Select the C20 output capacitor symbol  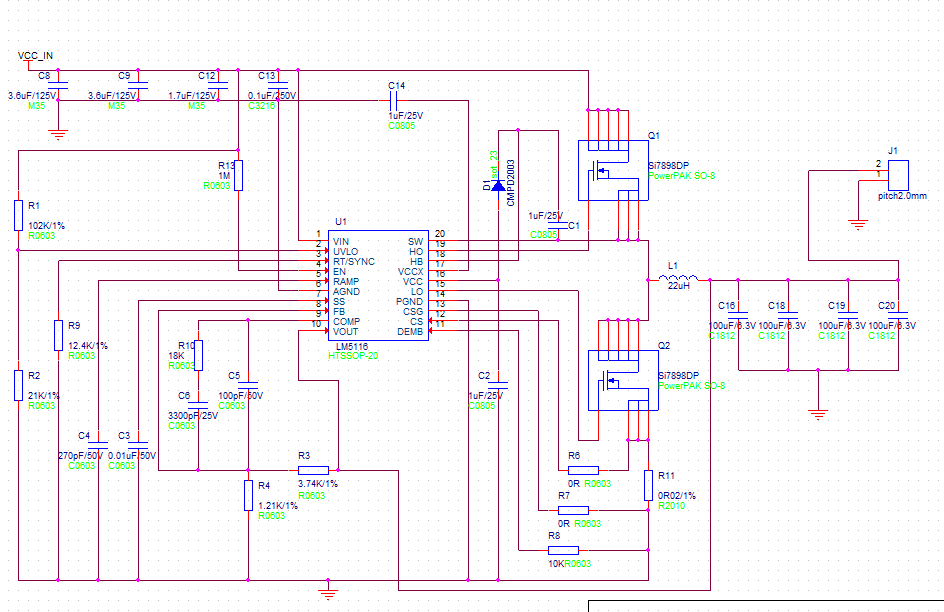point(898,315)
